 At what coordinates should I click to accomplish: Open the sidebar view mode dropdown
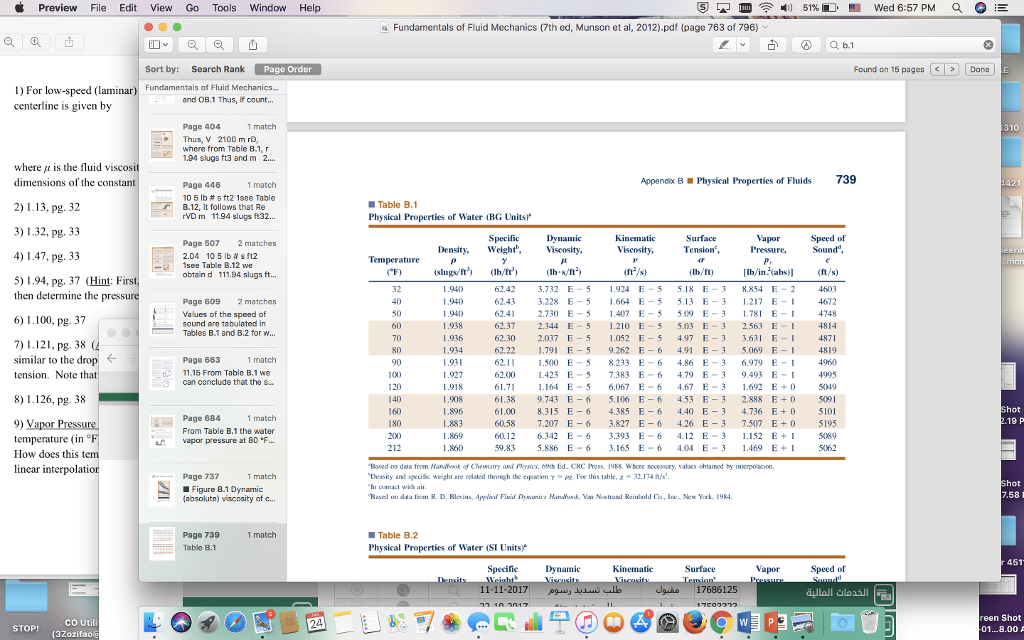coord(158,45)
